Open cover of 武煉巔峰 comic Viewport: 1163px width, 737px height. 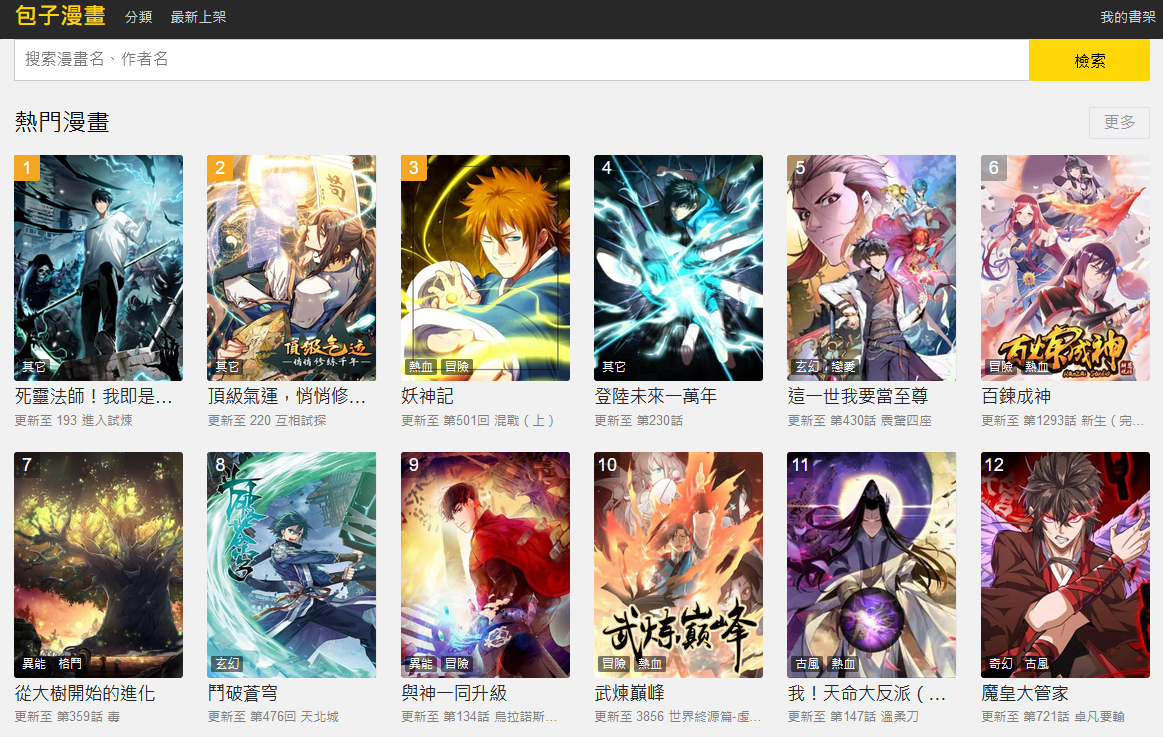679,565
